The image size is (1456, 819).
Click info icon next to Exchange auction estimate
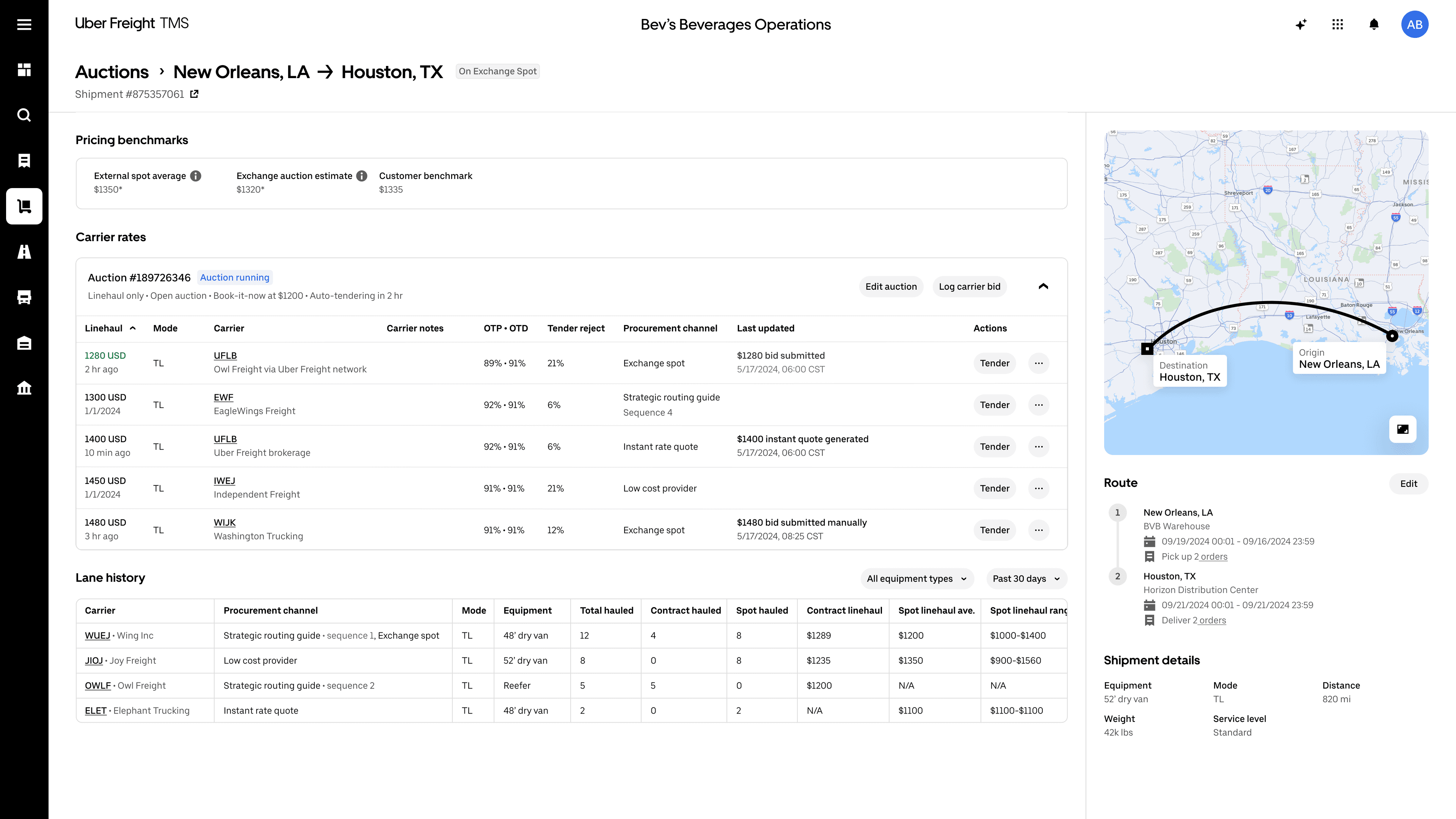(x=362, y=176)
